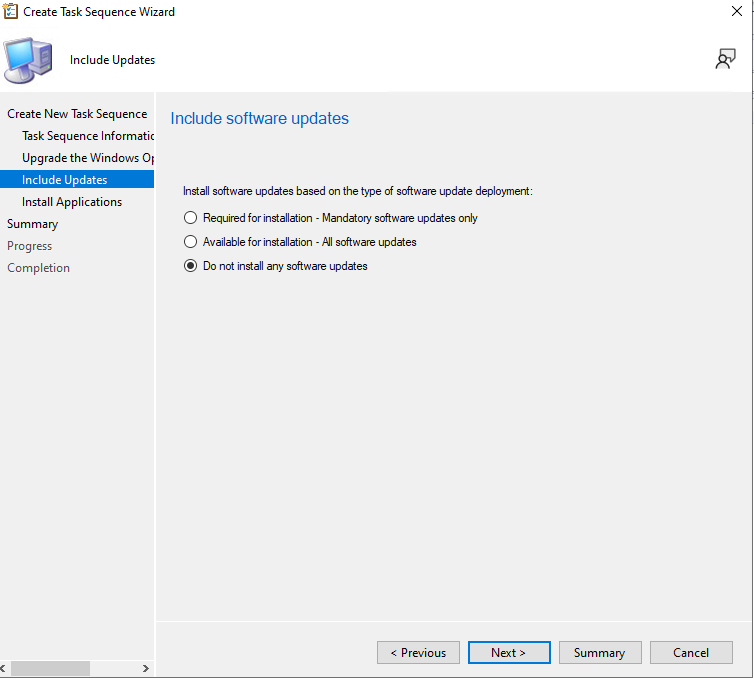754x680 pixels.
Task: Cancel the wizard
Action: coord(690,653)
